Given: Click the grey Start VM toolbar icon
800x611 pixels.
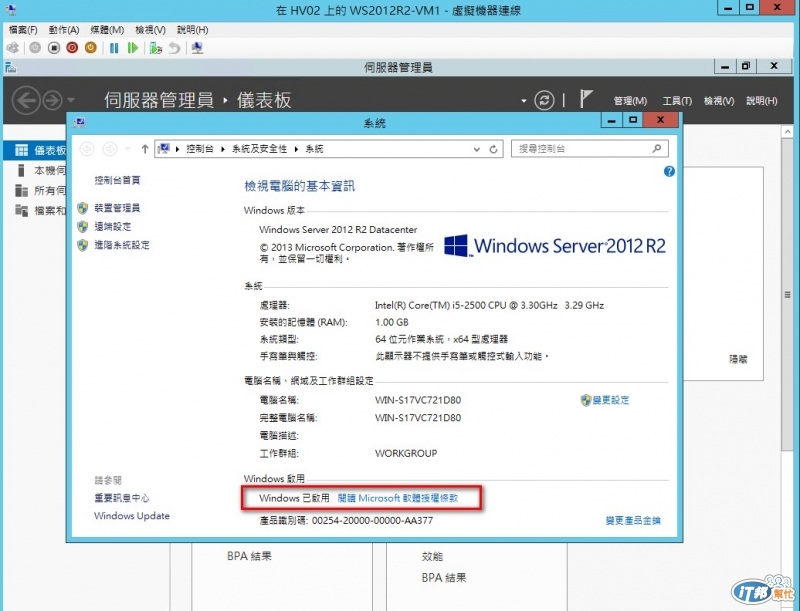Looking at the screenshot, I should pos(35,48).
